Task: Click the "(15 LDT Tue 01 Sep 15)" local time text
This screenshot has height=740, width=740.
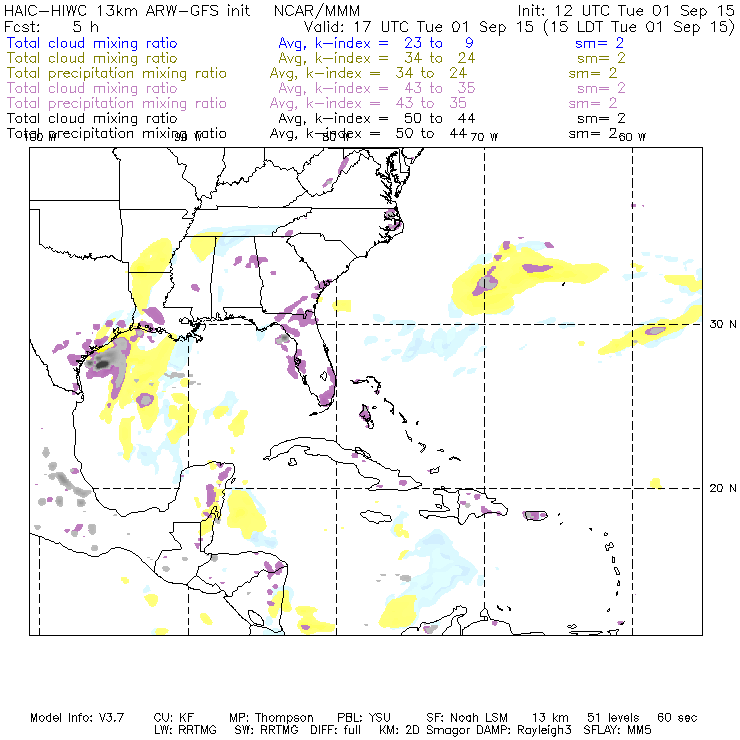Action: click(x=639, y=27)
